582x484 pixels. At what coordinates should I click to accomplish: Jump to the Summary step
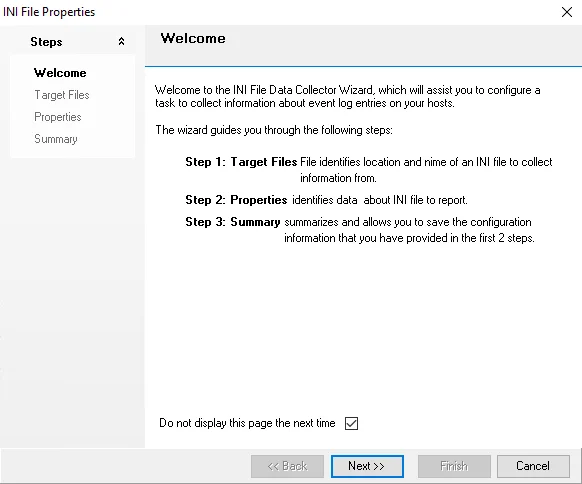pos(56,139)
